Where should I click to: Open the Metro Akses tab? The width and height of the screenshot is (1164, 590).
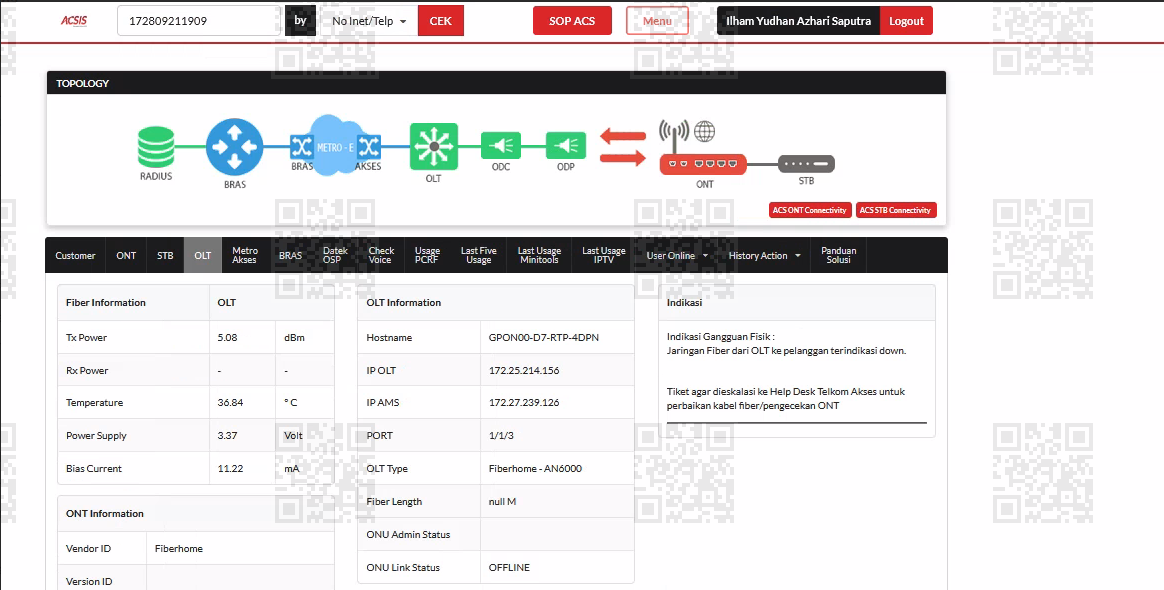(245, 255)
